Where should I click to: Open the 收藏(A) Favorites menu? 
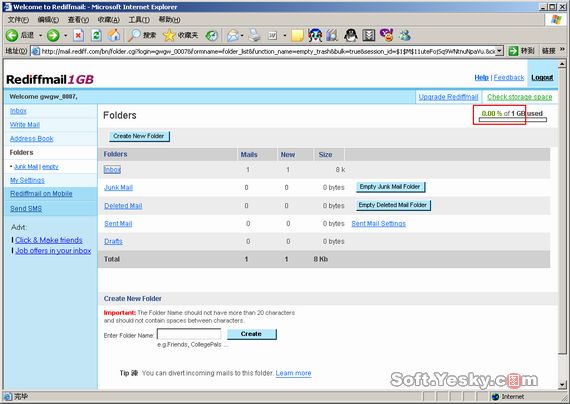coord(108,20)
